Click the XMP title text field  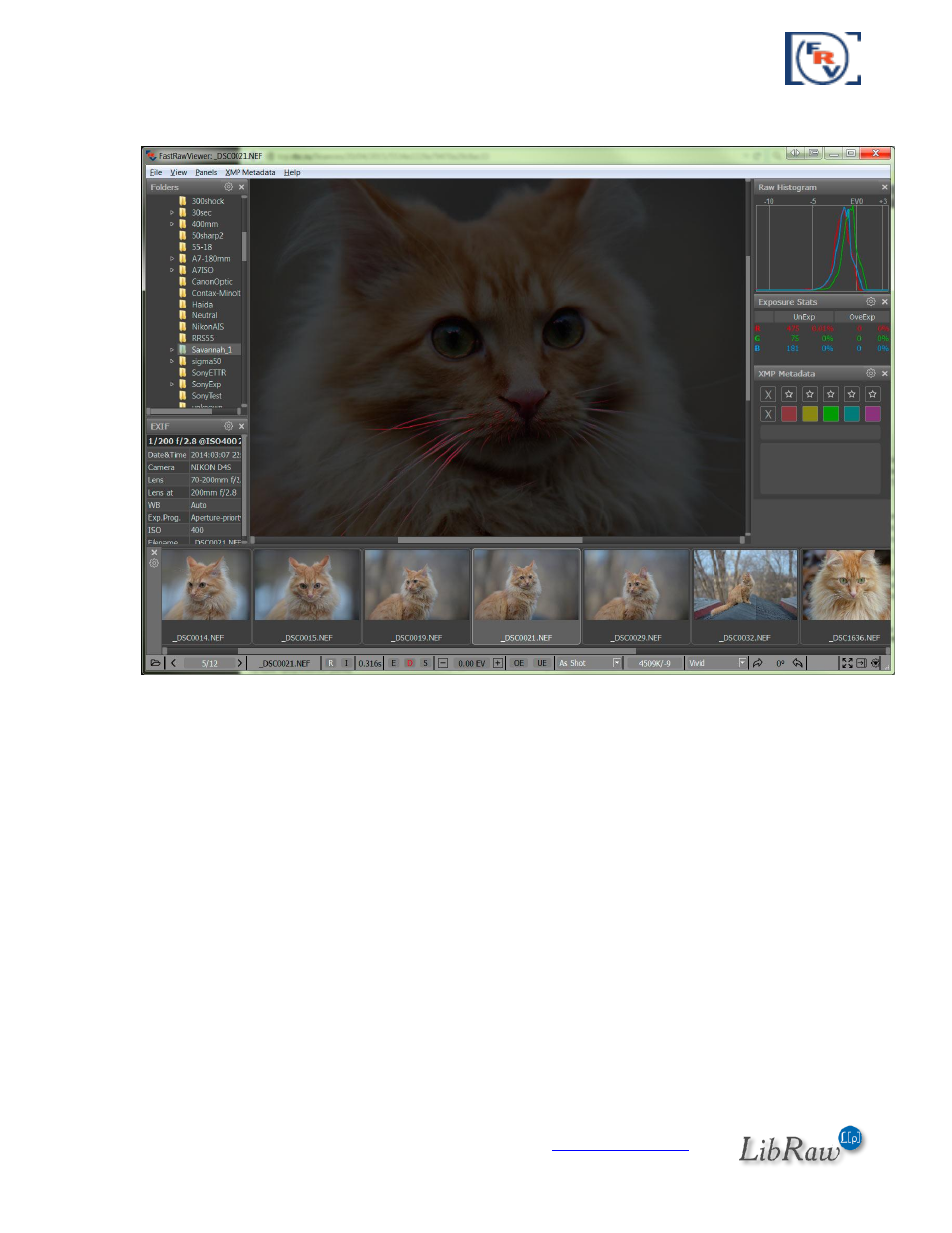click(820, 433)
